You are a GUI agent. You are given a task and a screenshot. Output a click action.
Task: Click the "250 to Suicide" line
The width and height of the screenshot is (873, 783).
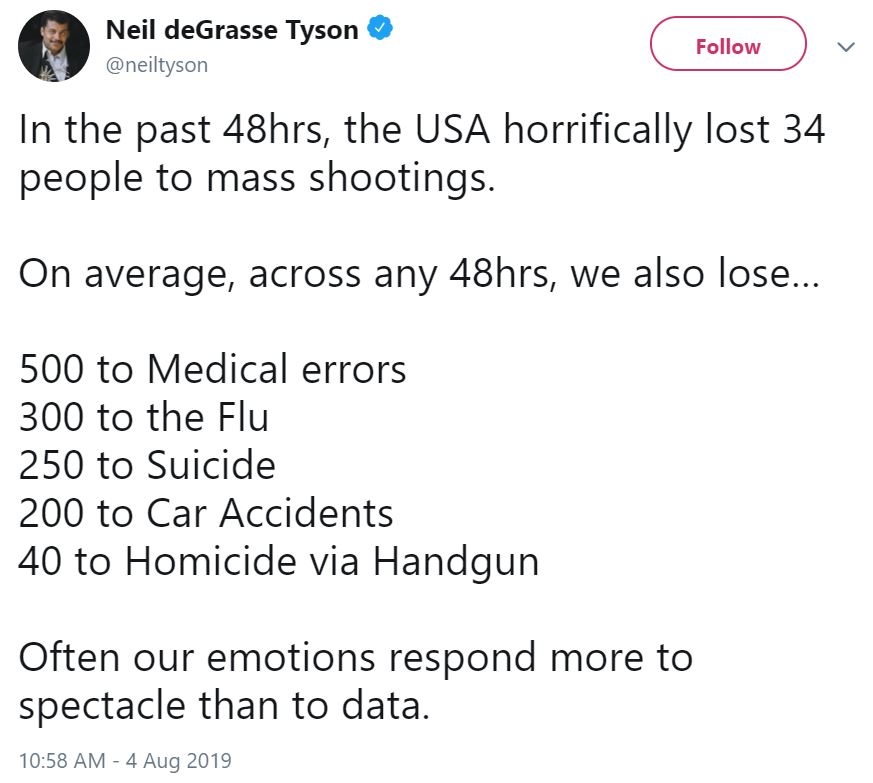click(147, 466)
